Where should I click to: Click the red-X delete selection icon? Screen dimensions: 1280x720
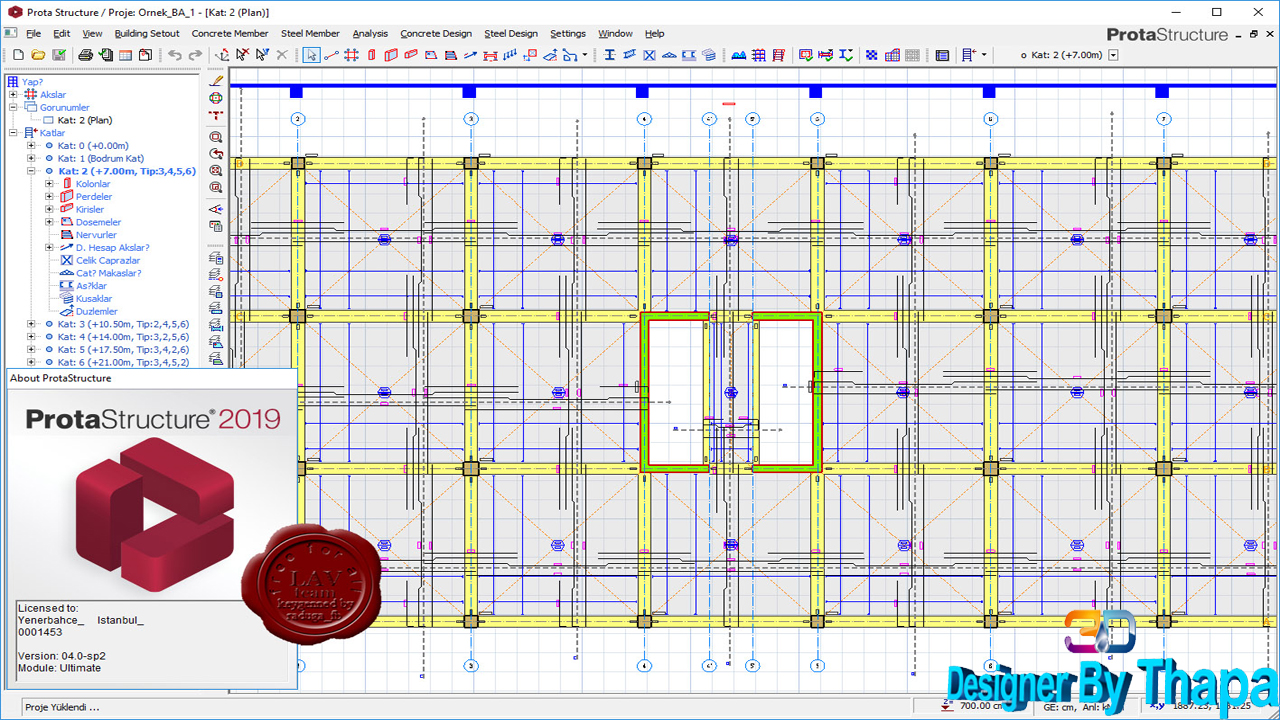point(242,55)
